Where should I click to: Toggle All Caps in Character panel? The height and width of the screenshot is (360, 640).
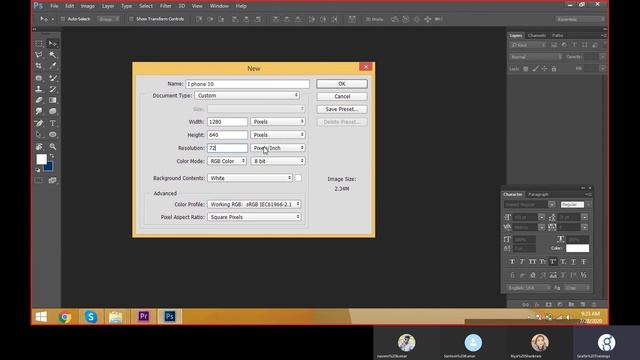point(532,262)
